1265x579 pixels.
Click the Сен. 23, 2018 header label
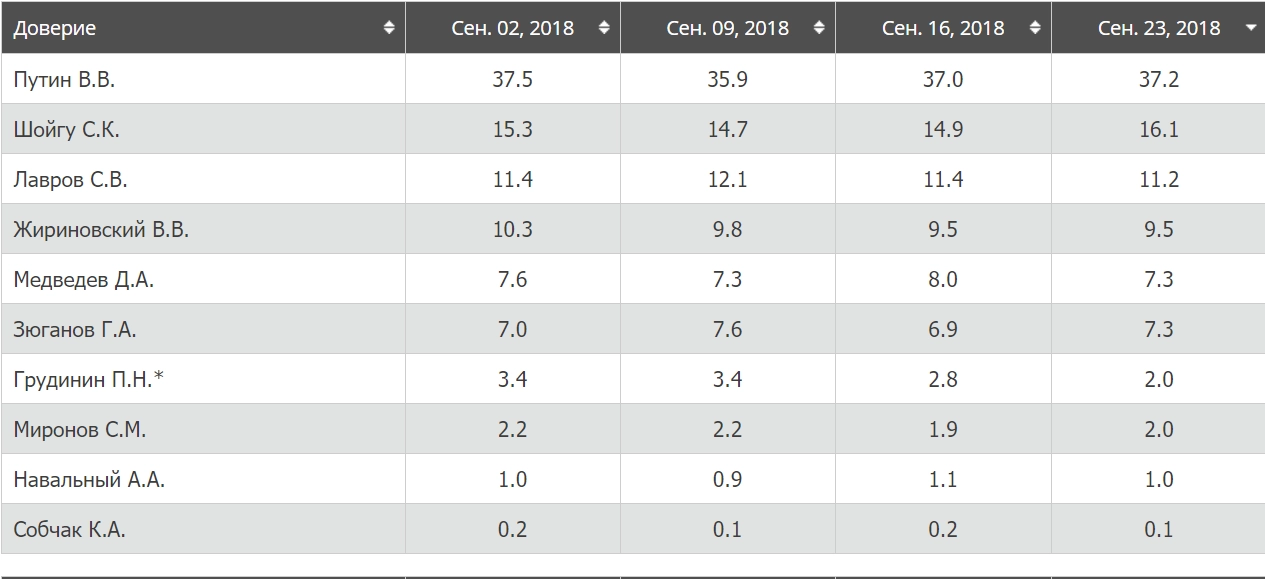click(1159, 28)
